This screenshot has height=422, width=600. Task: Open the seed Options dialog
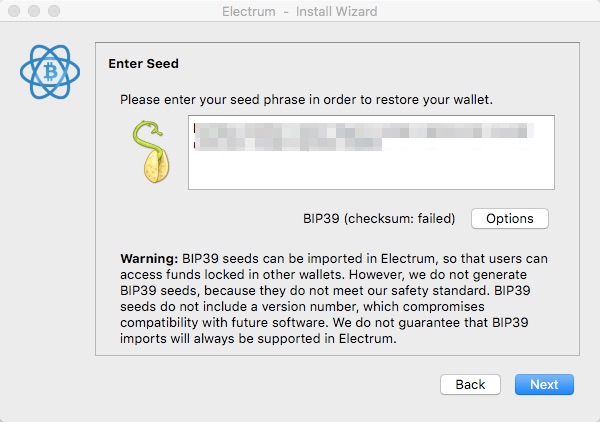point(510,218)
